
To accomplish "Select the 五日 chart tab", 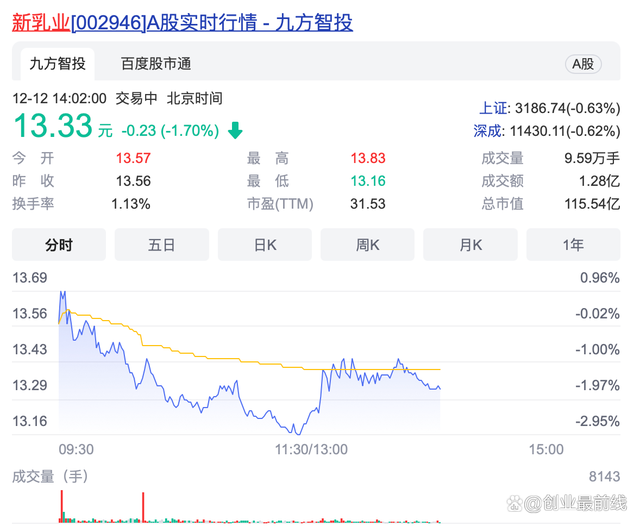I will pos(162,245).
